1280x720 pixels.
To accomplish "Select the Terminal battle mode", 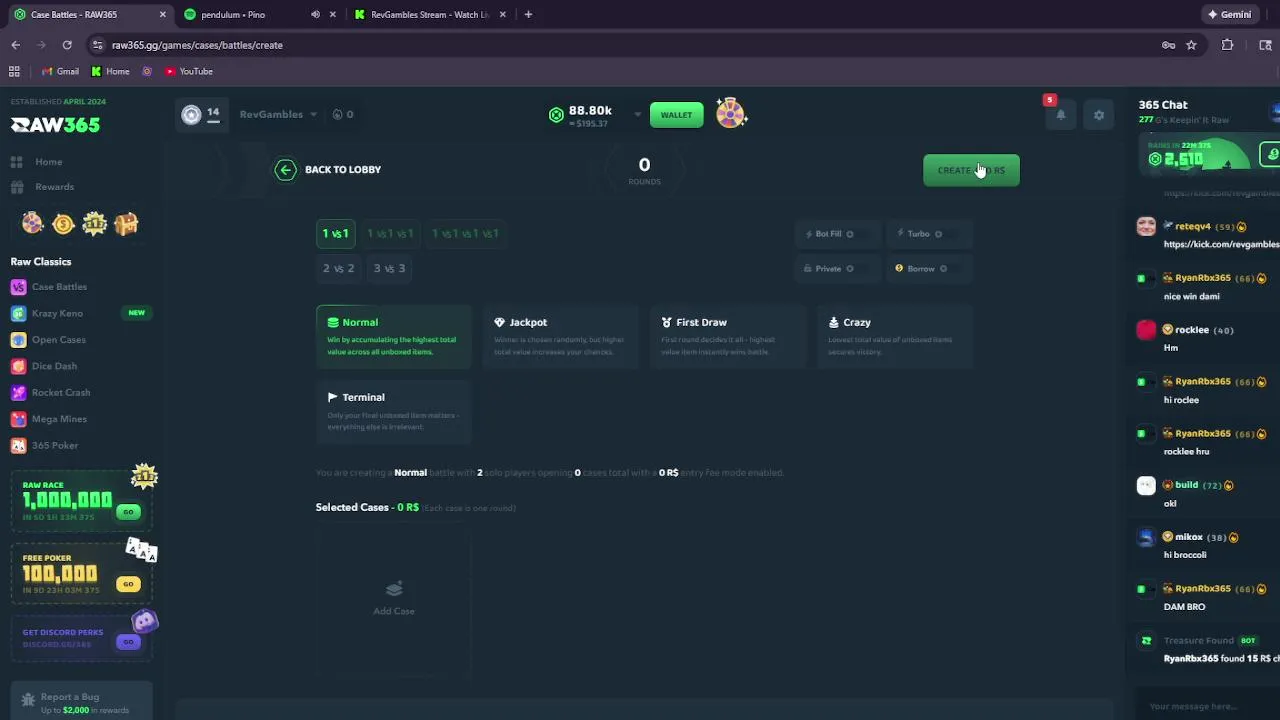I will 394,412.
